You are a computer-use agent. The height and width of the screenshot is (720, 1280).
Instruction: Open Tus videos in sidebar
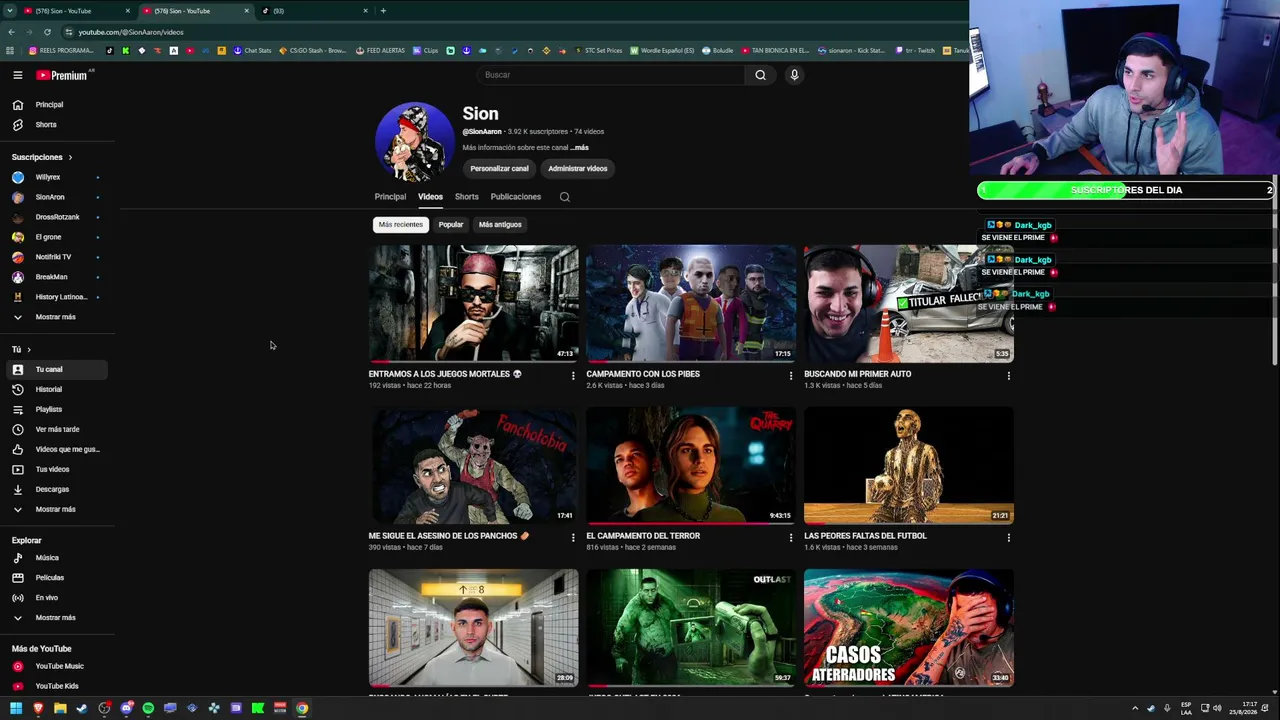(x=56, y=469)
